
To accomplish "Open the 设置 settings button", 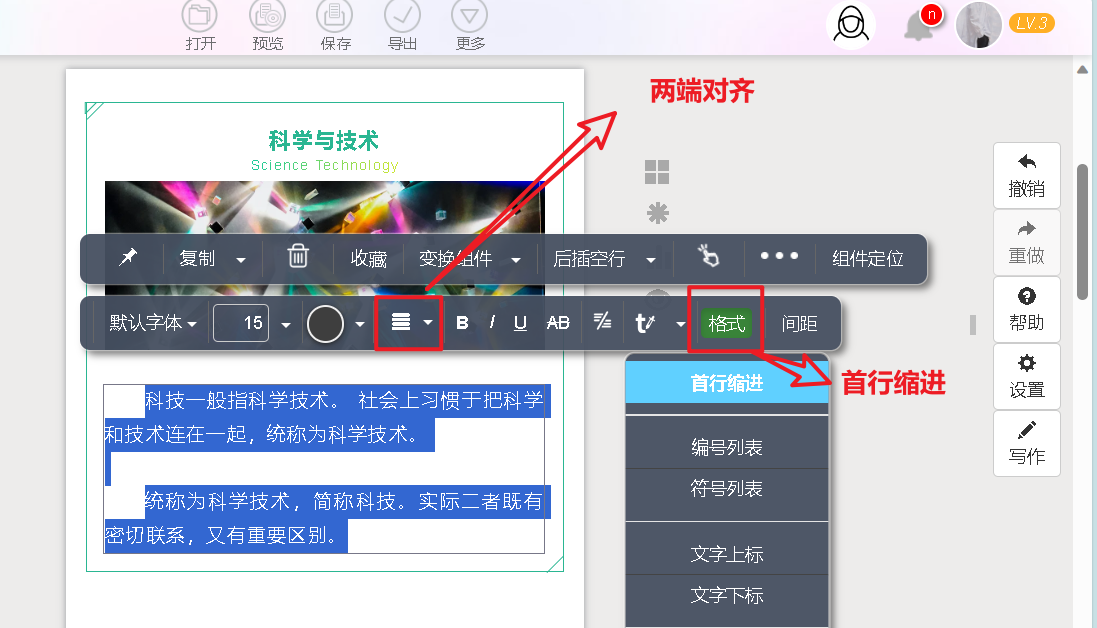I will (x=1026, y=376).
